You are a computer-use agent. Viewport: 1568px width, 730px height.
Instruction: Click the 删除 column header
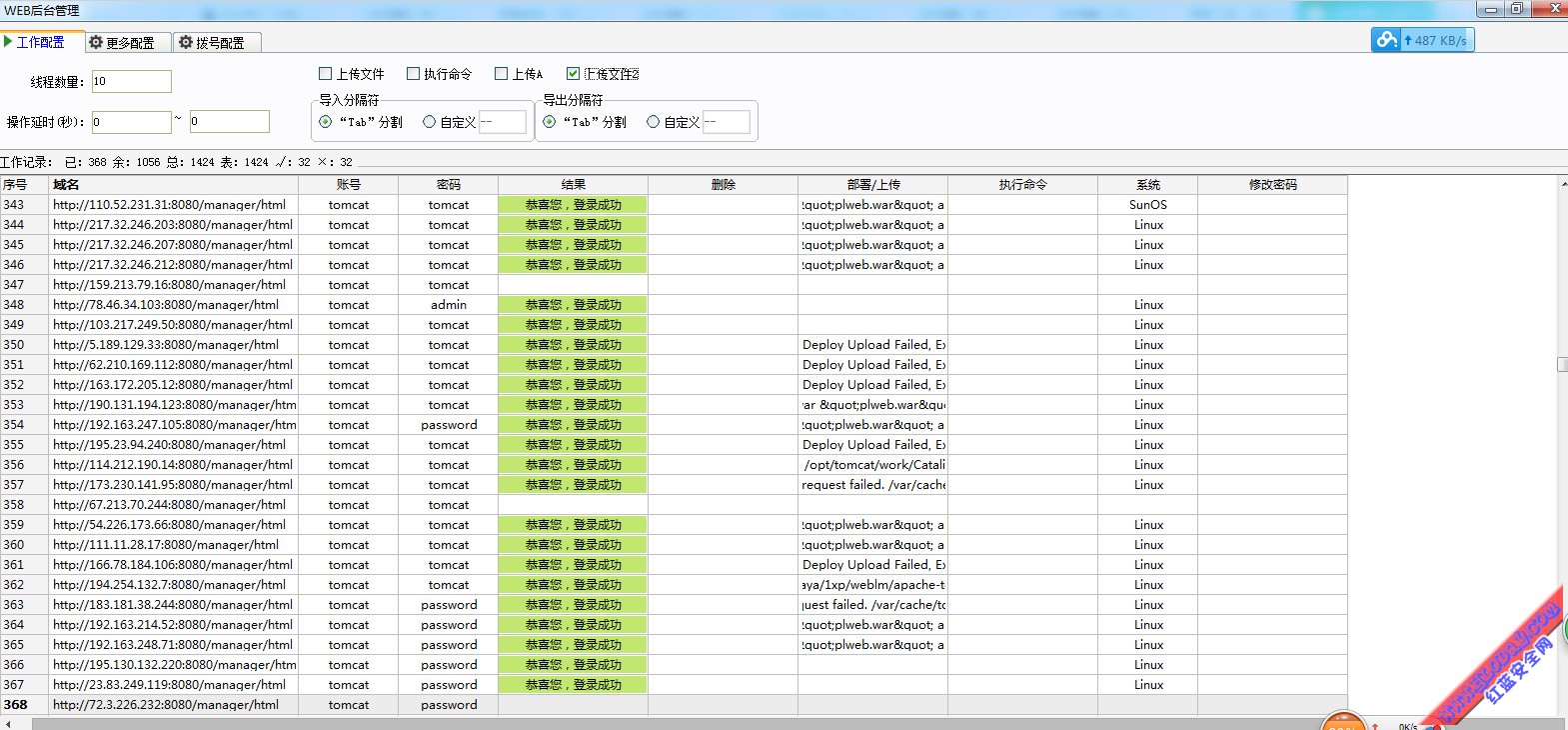[723, 185]
